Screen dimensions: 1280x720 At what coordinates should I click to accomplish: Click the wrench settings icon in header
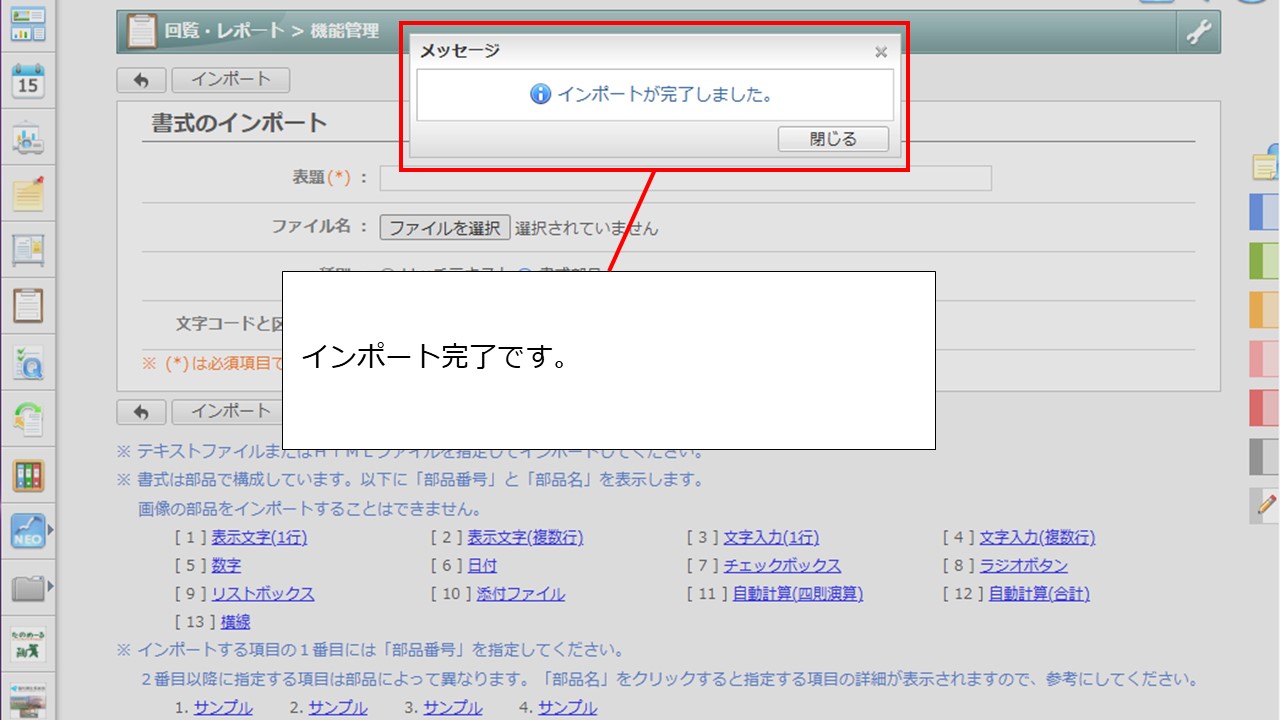coord(1198,32)
